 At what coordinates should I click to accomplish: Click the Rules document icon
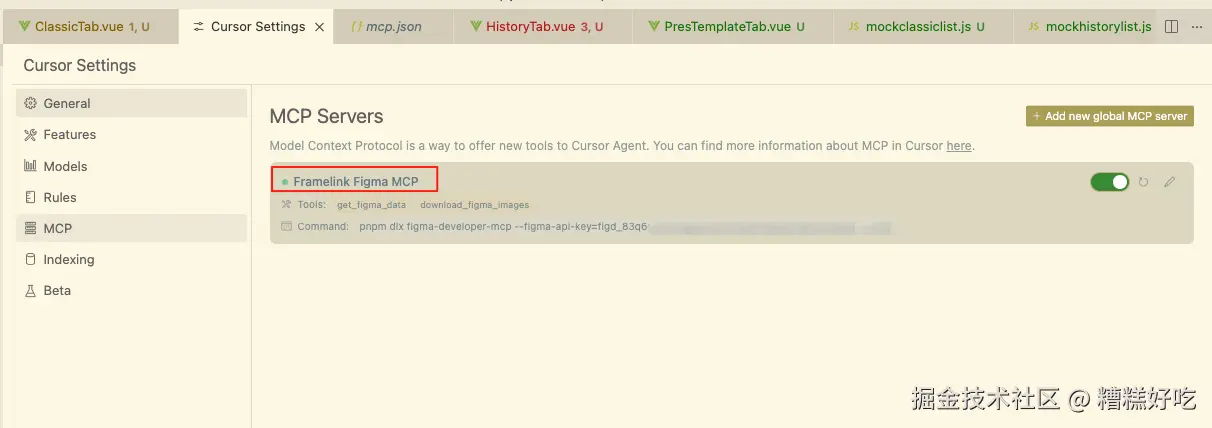[30, 197]
